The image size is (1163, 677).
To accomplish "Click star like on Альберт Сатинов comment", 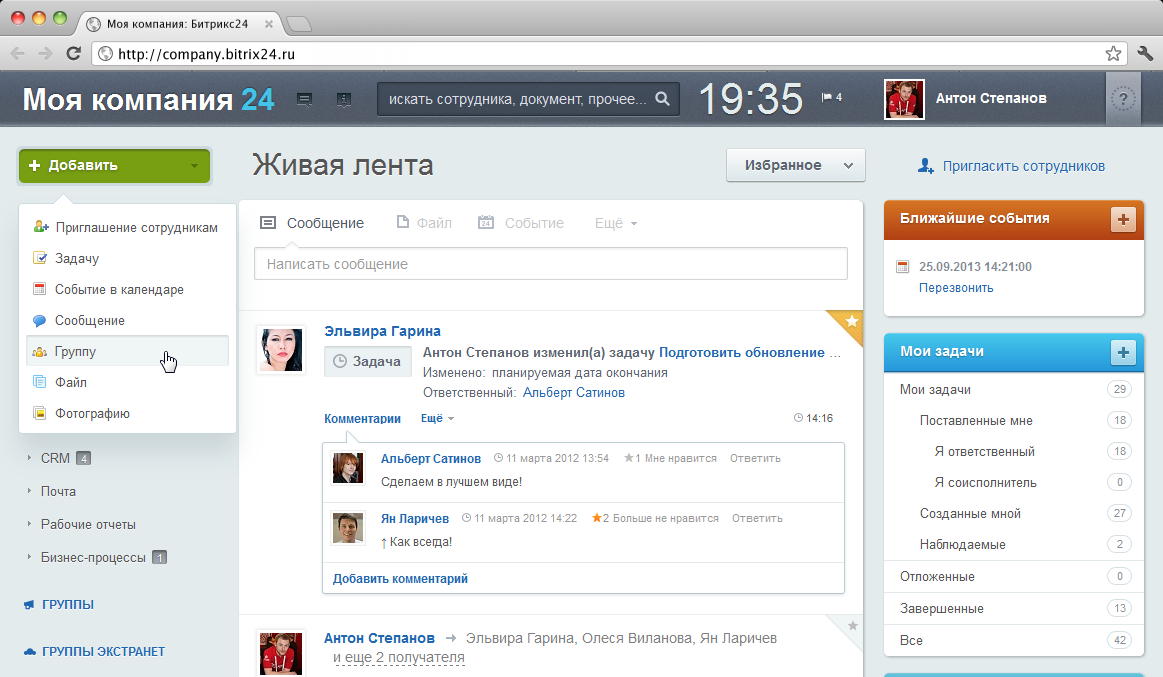I will pos(629,458).
